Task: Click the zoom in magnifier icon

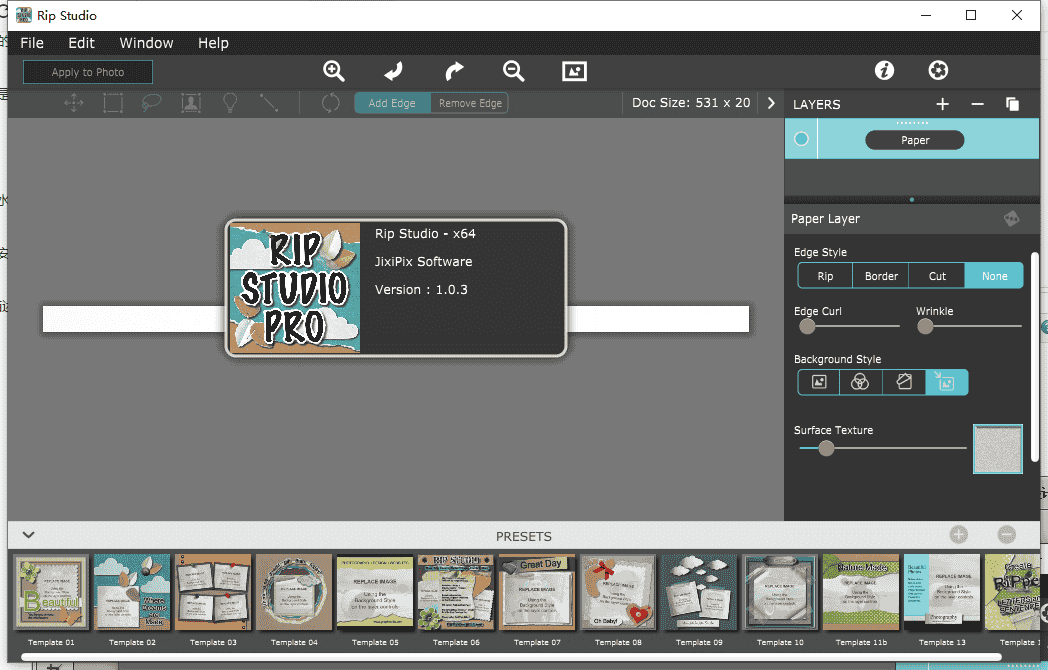Action: [x=334, y=71]
